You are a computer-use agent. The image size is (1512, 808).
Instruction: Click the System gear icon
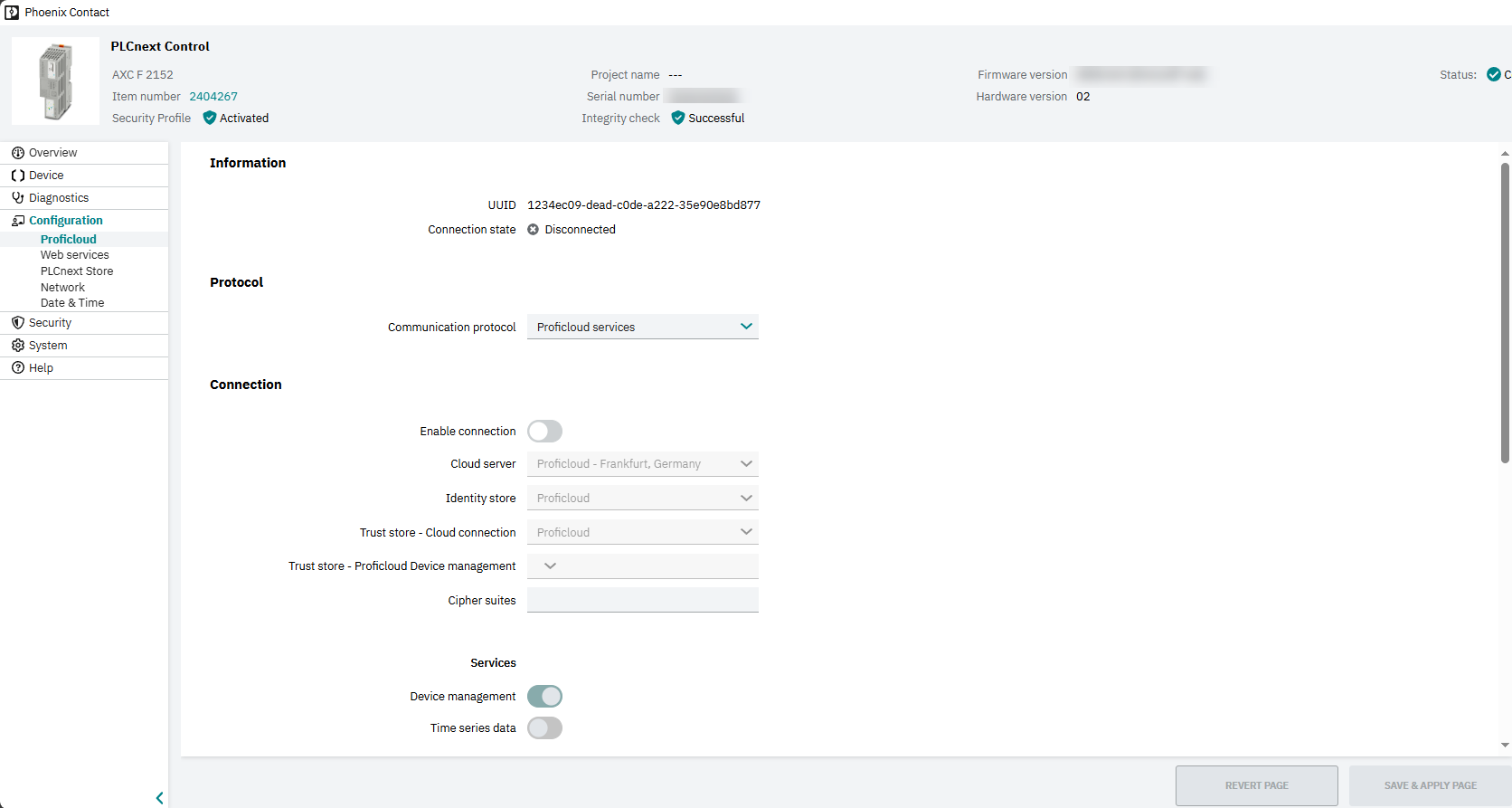[17, 345]
